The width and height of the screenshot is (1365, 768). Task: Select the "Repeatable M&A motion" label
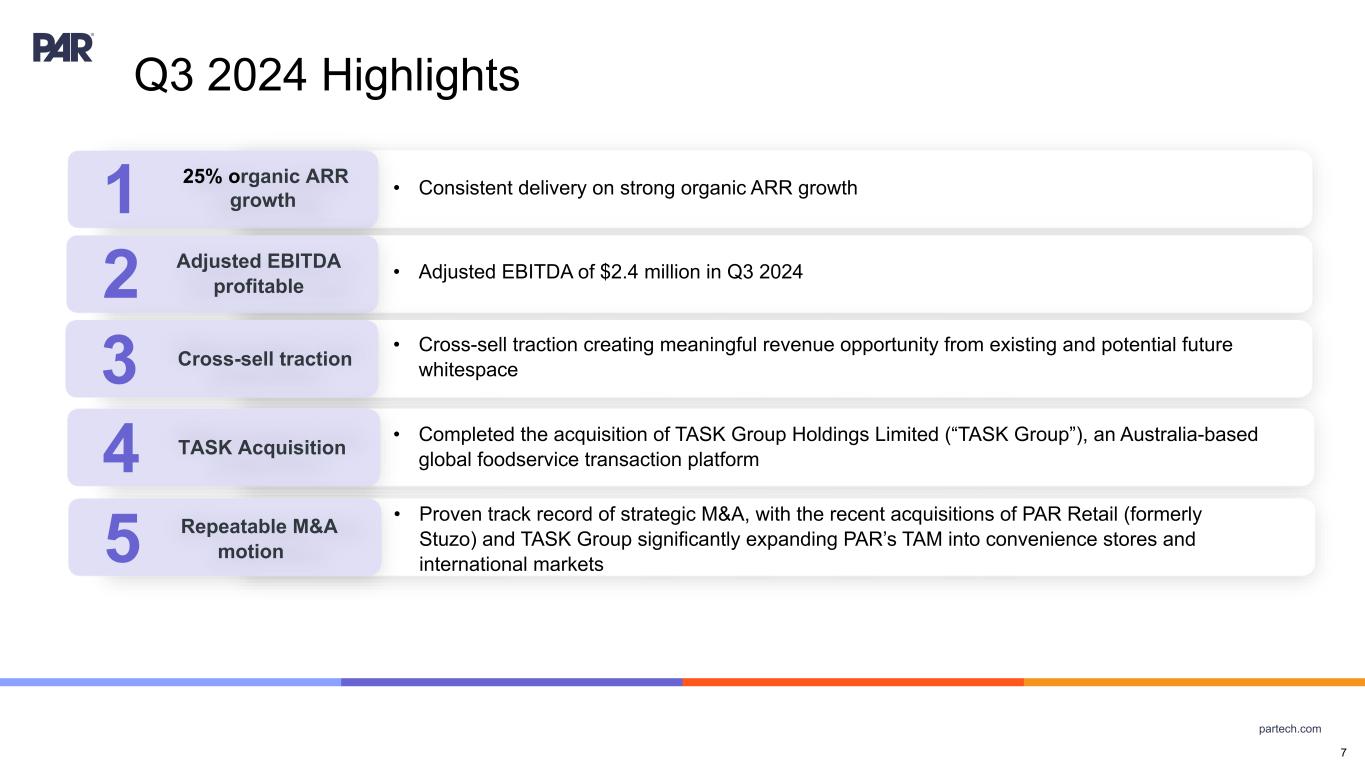pyautogui.click(x=258, y=538)
